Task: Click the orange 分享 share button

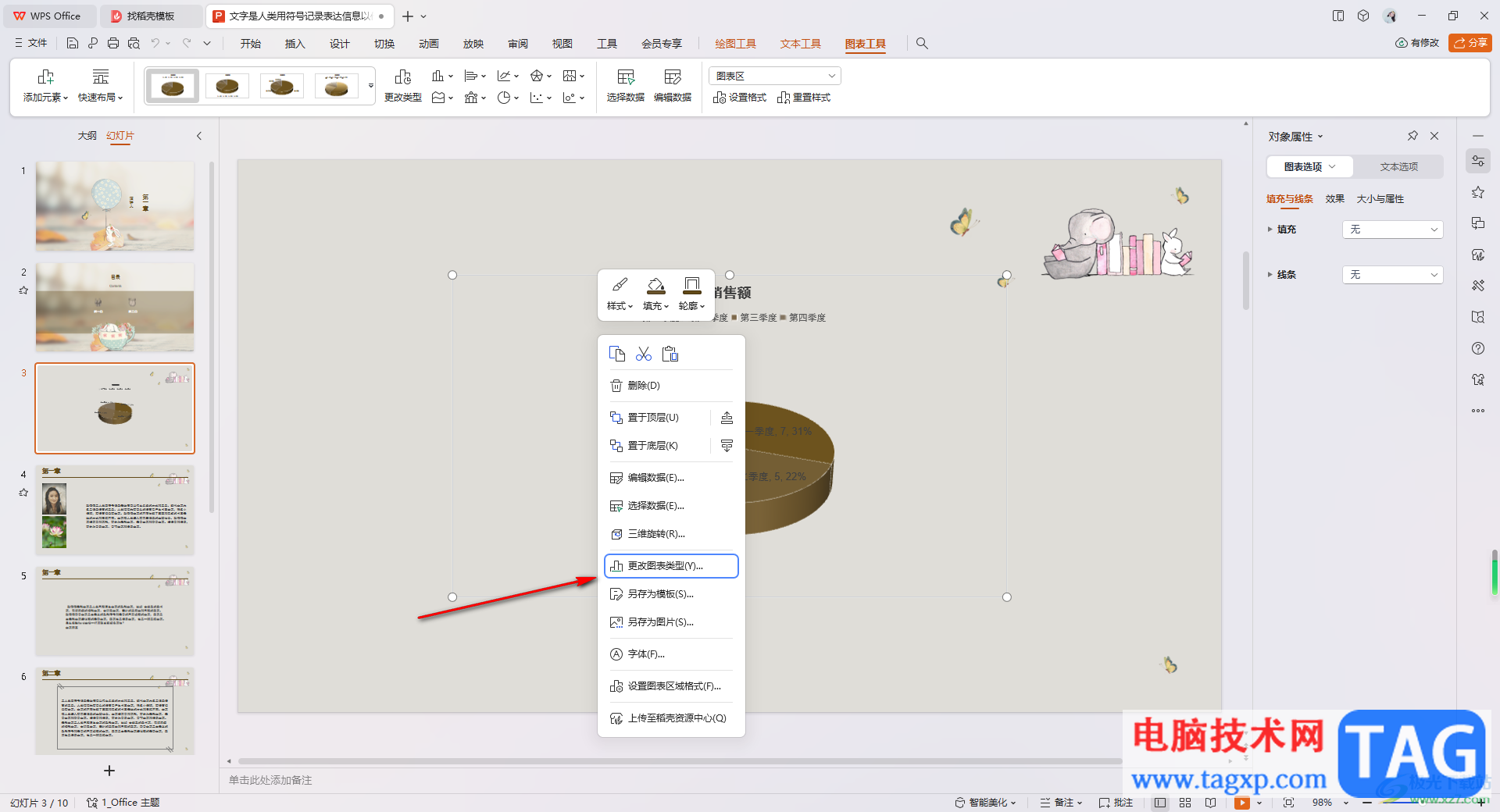Action: click(1470, 43)
